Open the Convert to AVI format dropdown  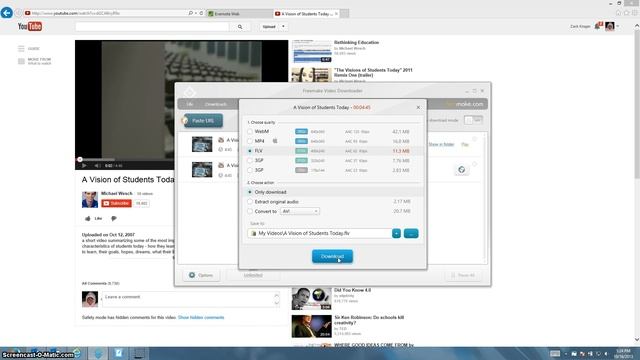[x=300, y=211]
